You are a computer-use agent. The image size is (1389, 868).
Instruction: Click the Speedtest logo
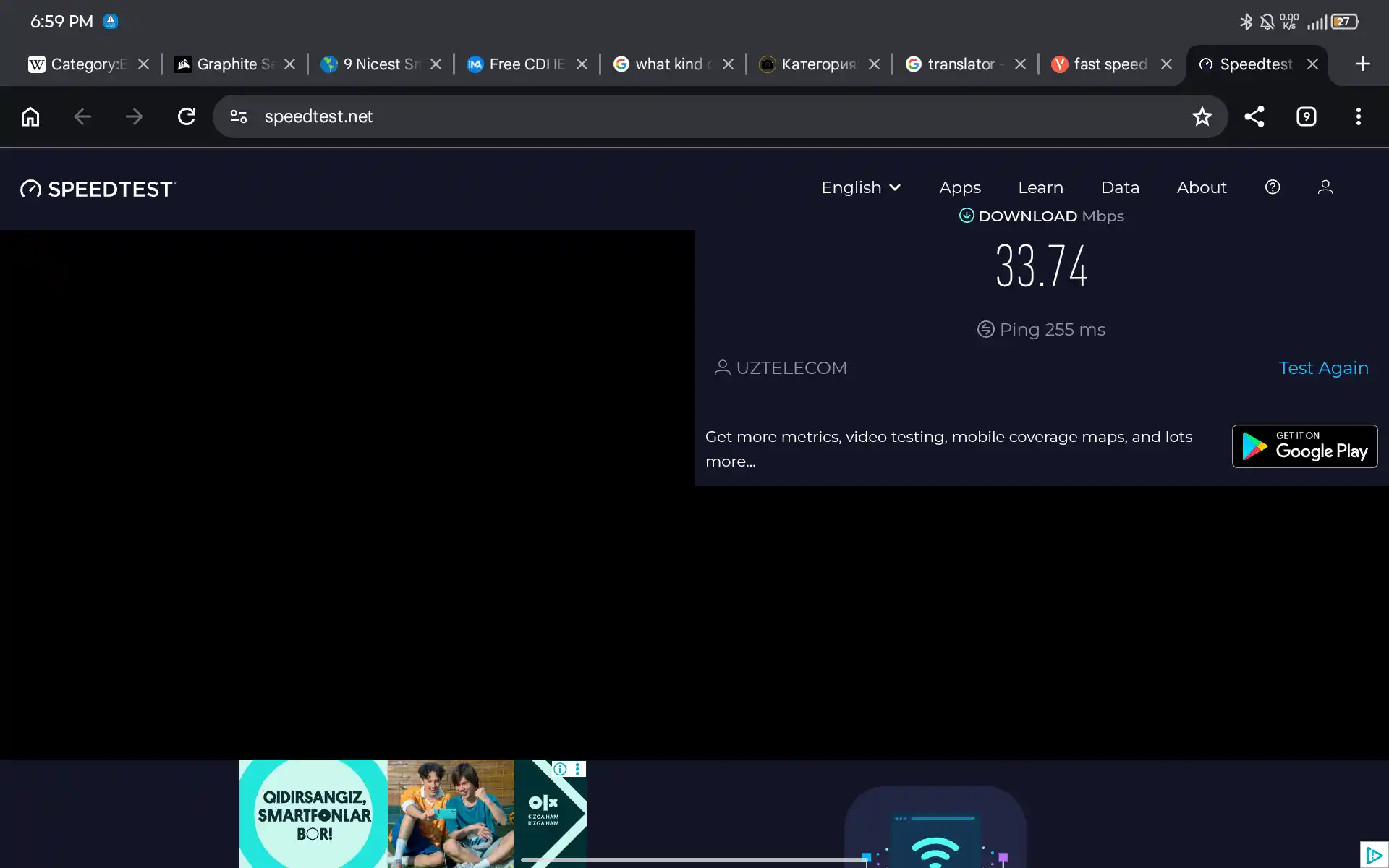(98, 189)
